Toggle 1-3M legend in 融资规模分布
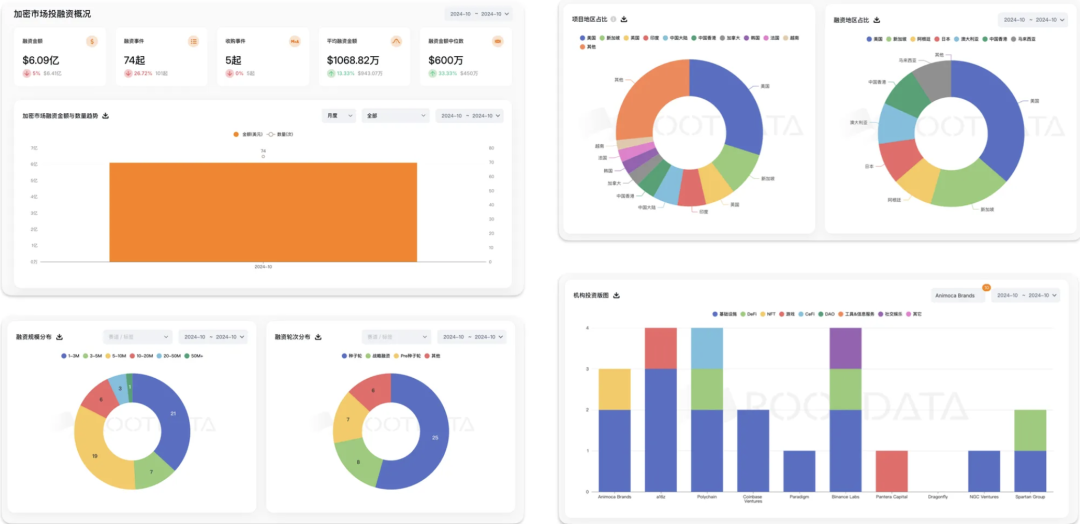 (x=72, y=356)
